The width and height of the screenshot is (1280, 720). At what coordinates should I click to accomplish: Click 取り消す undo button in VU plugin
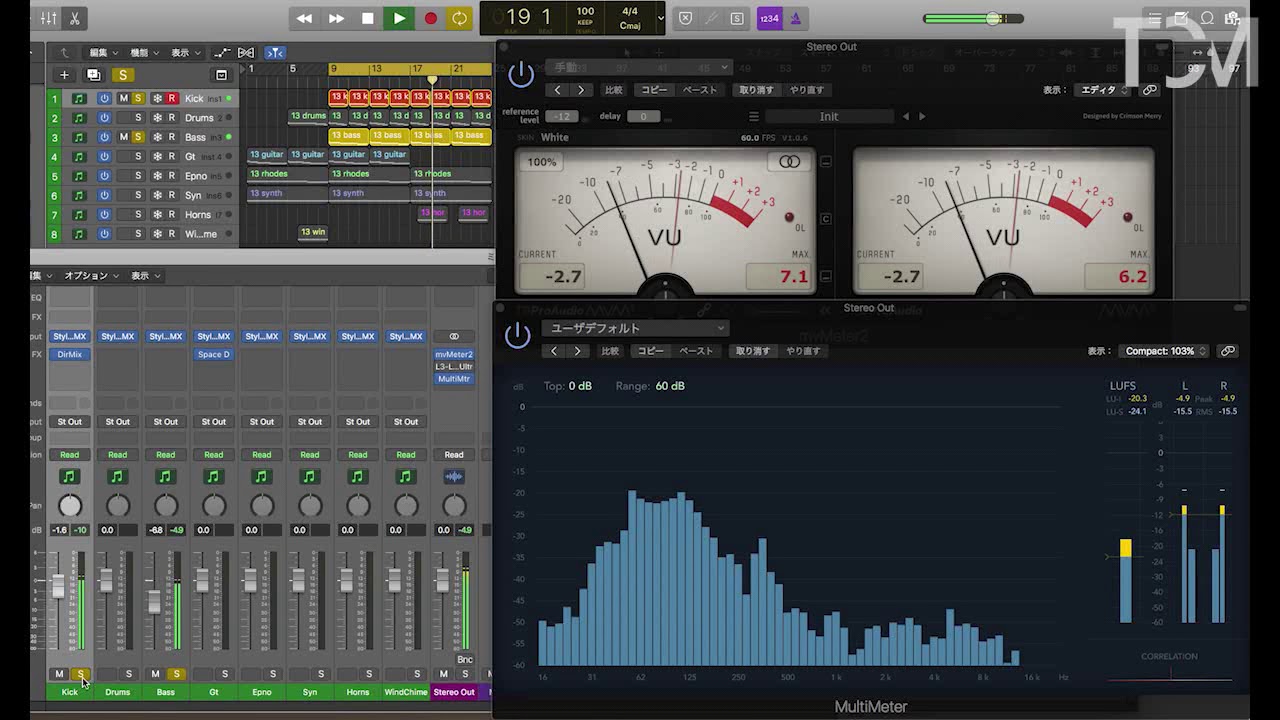coord(757,90)
